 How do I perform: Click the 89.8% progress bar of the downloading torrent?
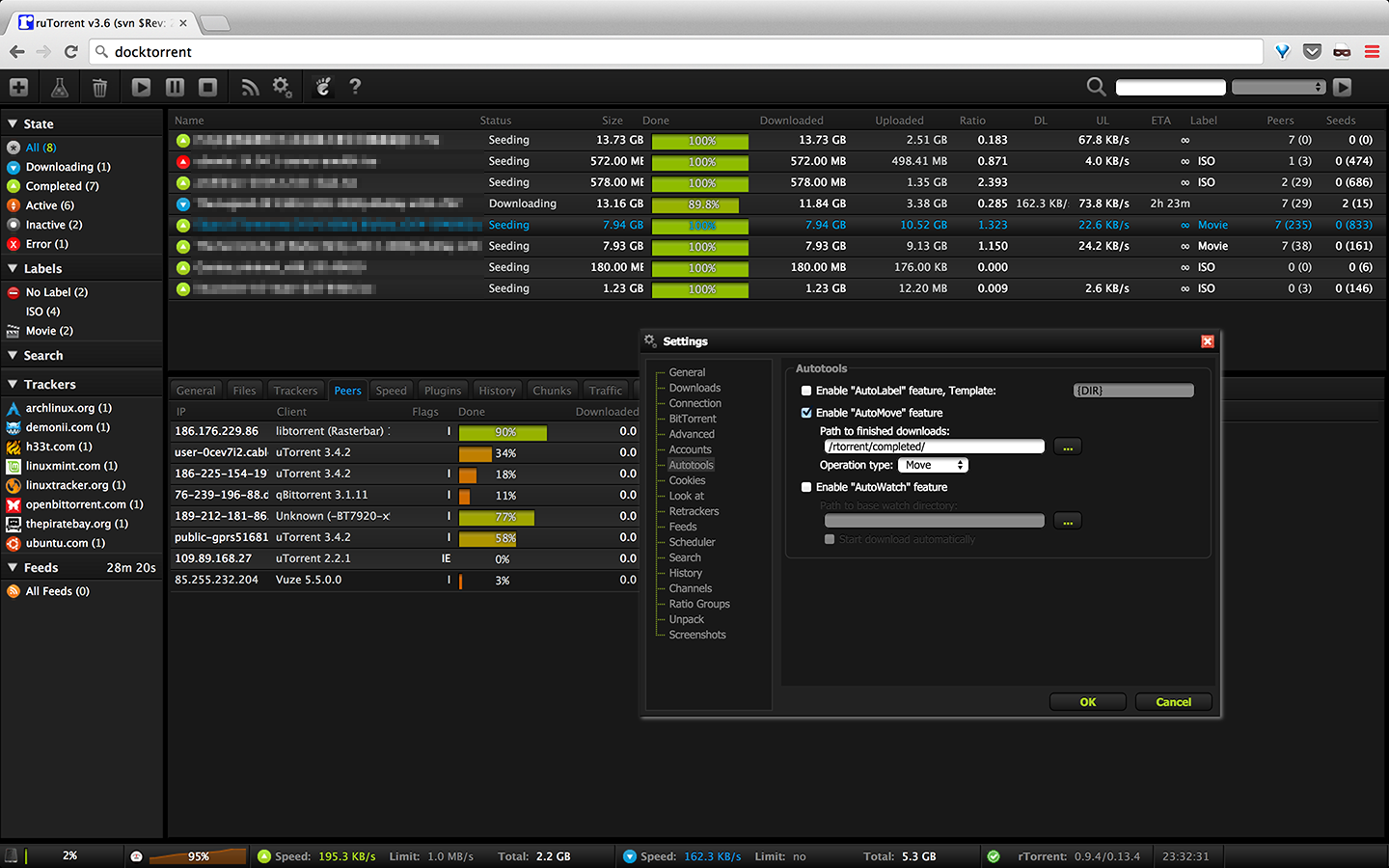700,204
